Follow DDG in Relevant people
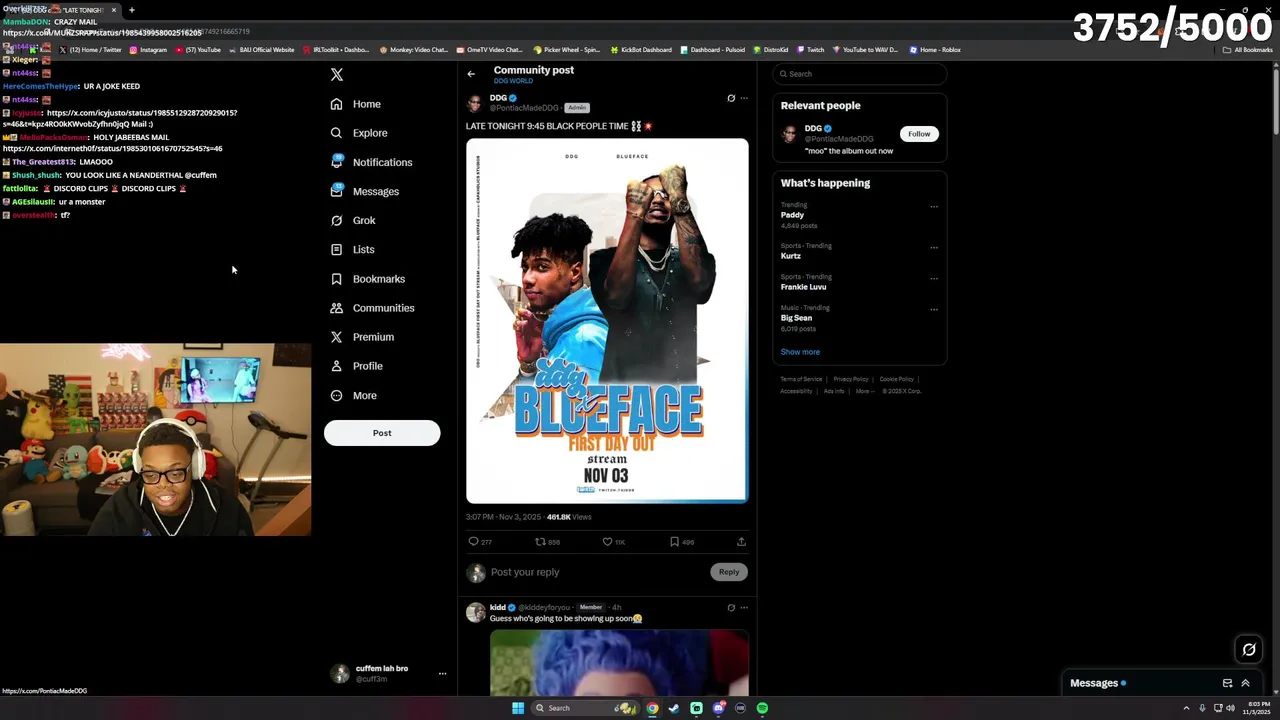Viewport: 1280px width, 720px height. [919, 134]
